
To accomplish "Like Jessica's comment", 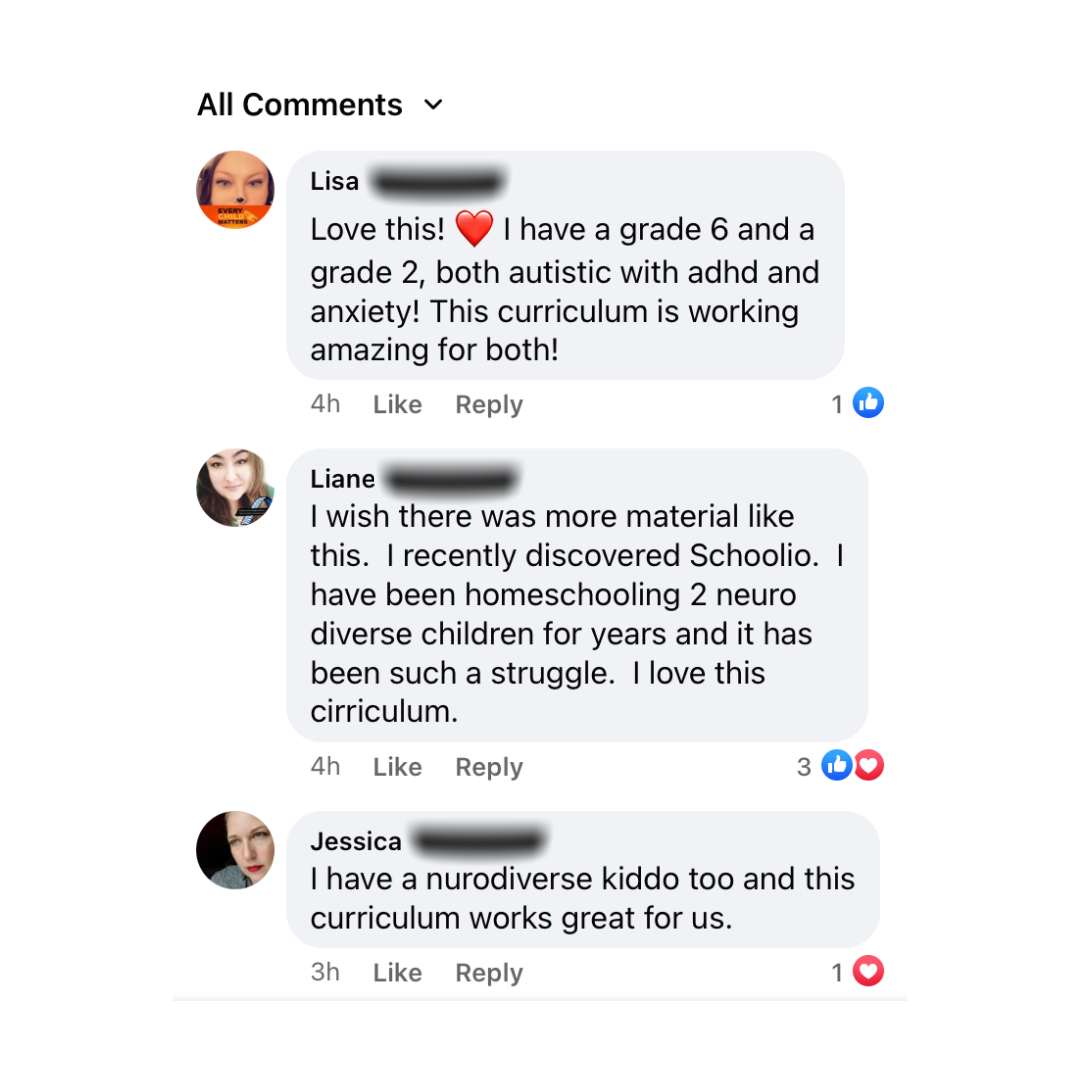I will pyautogui.click(x=397, y=973).
